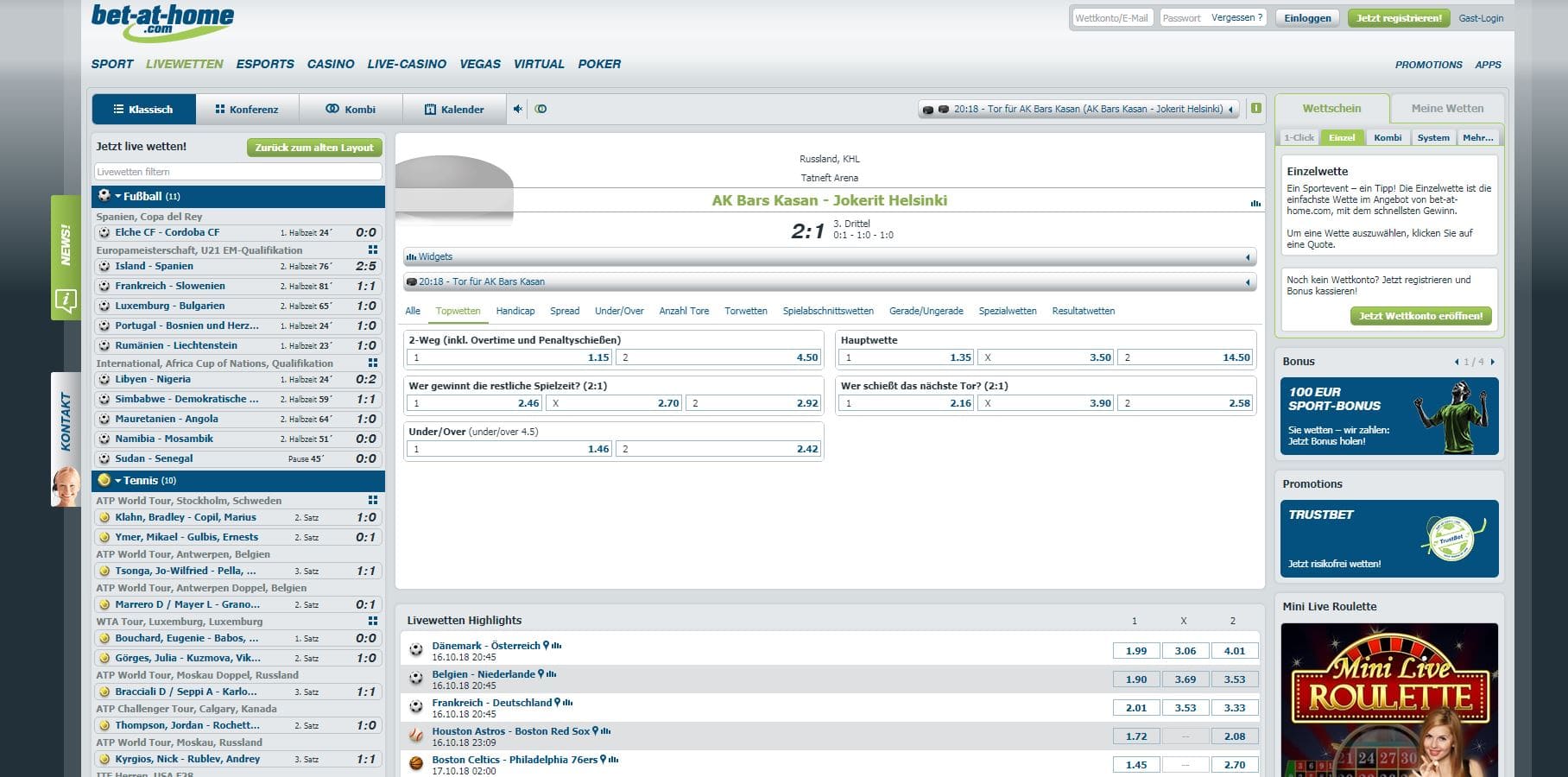1568x777 pixels.
Task: Click Zurück zum alten Layout
Action: (x=314, y=148)
